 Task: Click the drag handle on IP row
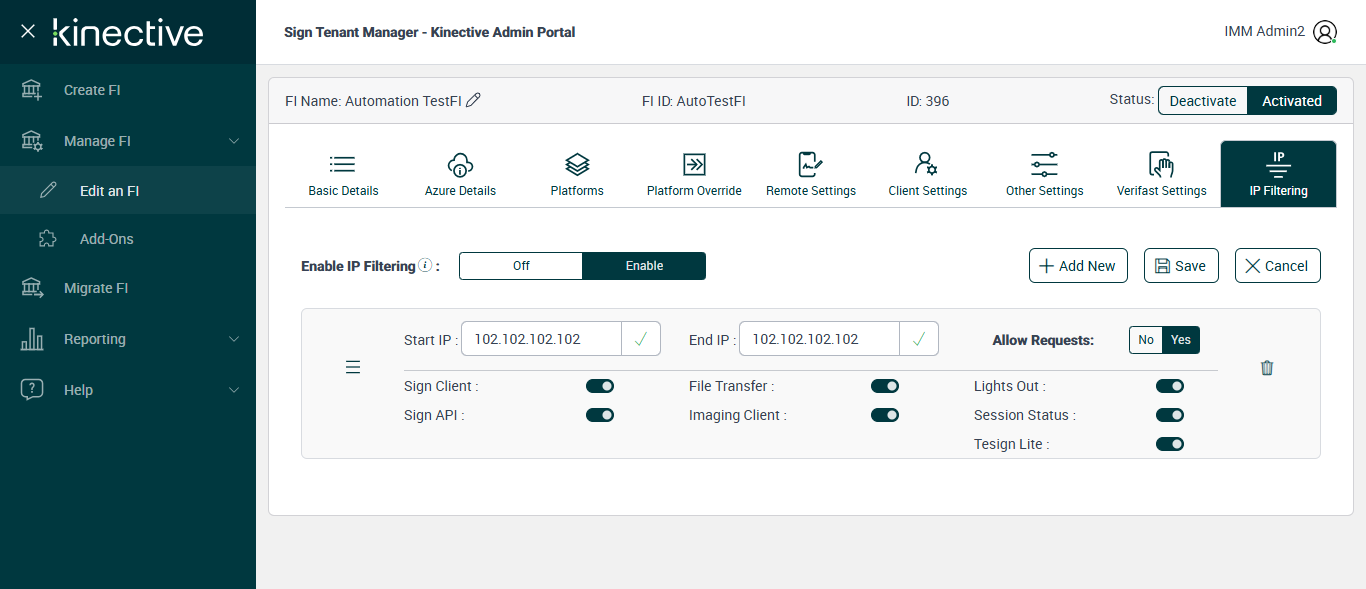353,368
